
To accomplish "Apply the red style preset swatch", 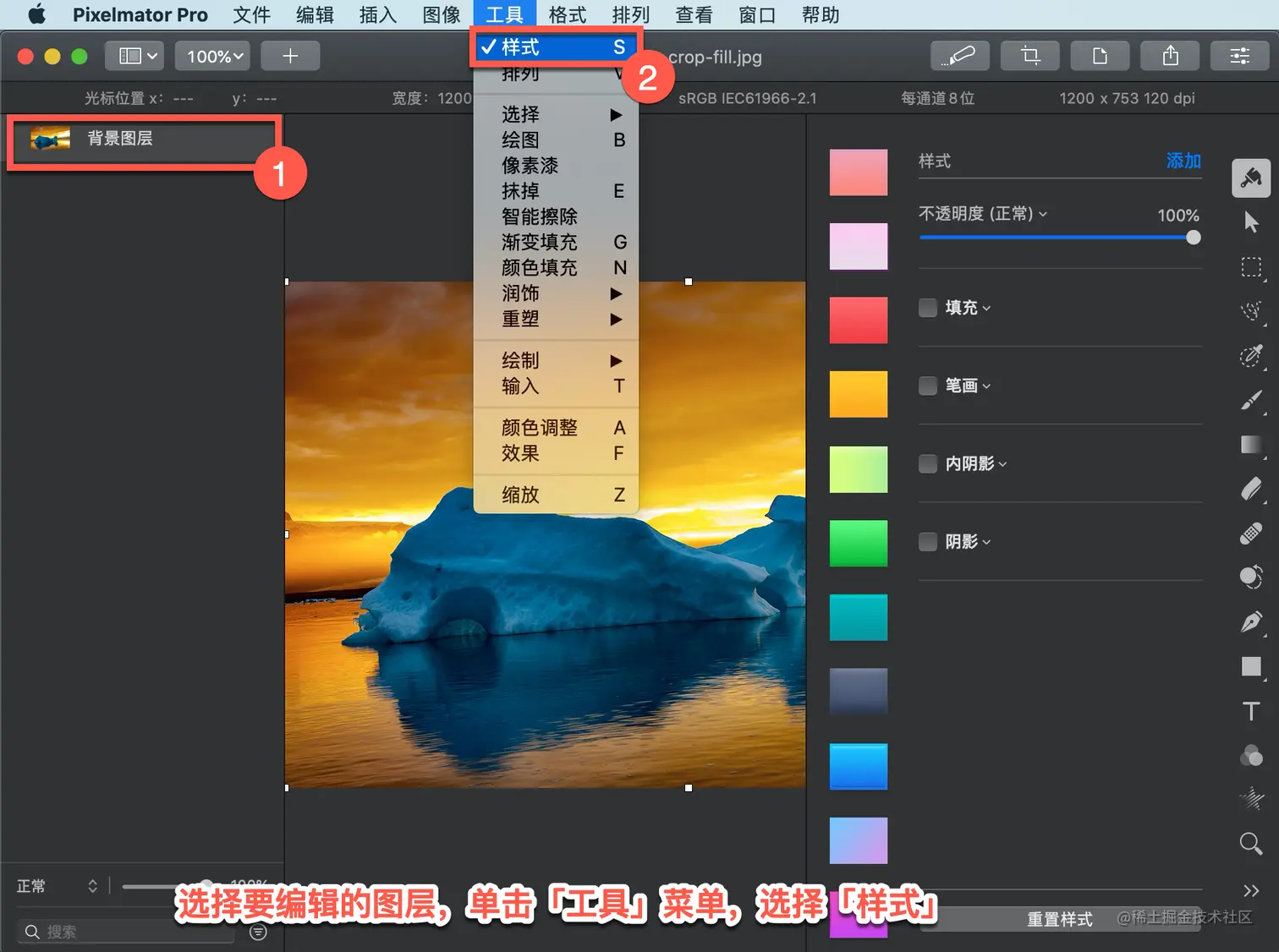I will (x=859, y=320).
